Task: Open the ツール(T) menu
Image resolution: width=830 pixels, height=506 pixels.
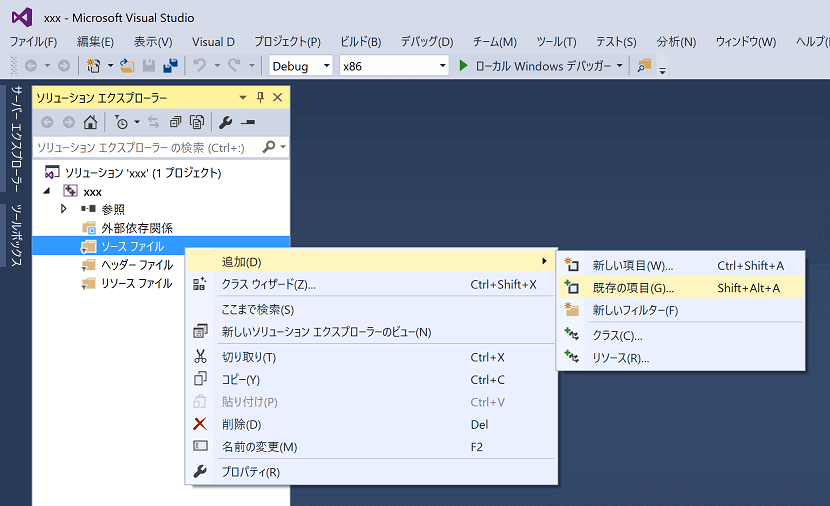Action: [556, 41]
